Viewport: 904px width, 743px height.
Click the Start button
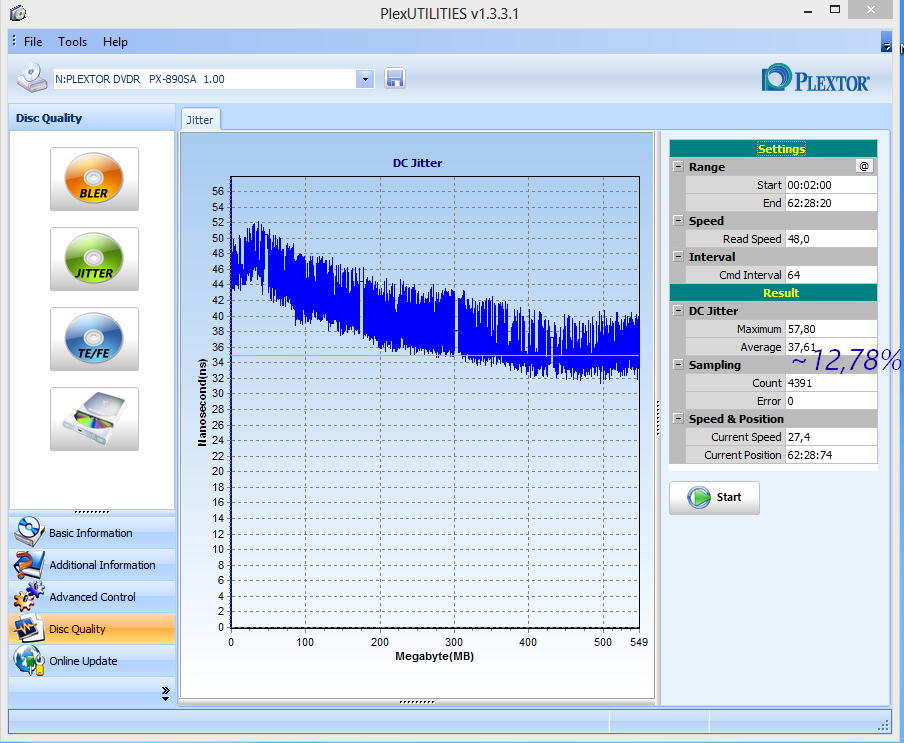(714, 497)
